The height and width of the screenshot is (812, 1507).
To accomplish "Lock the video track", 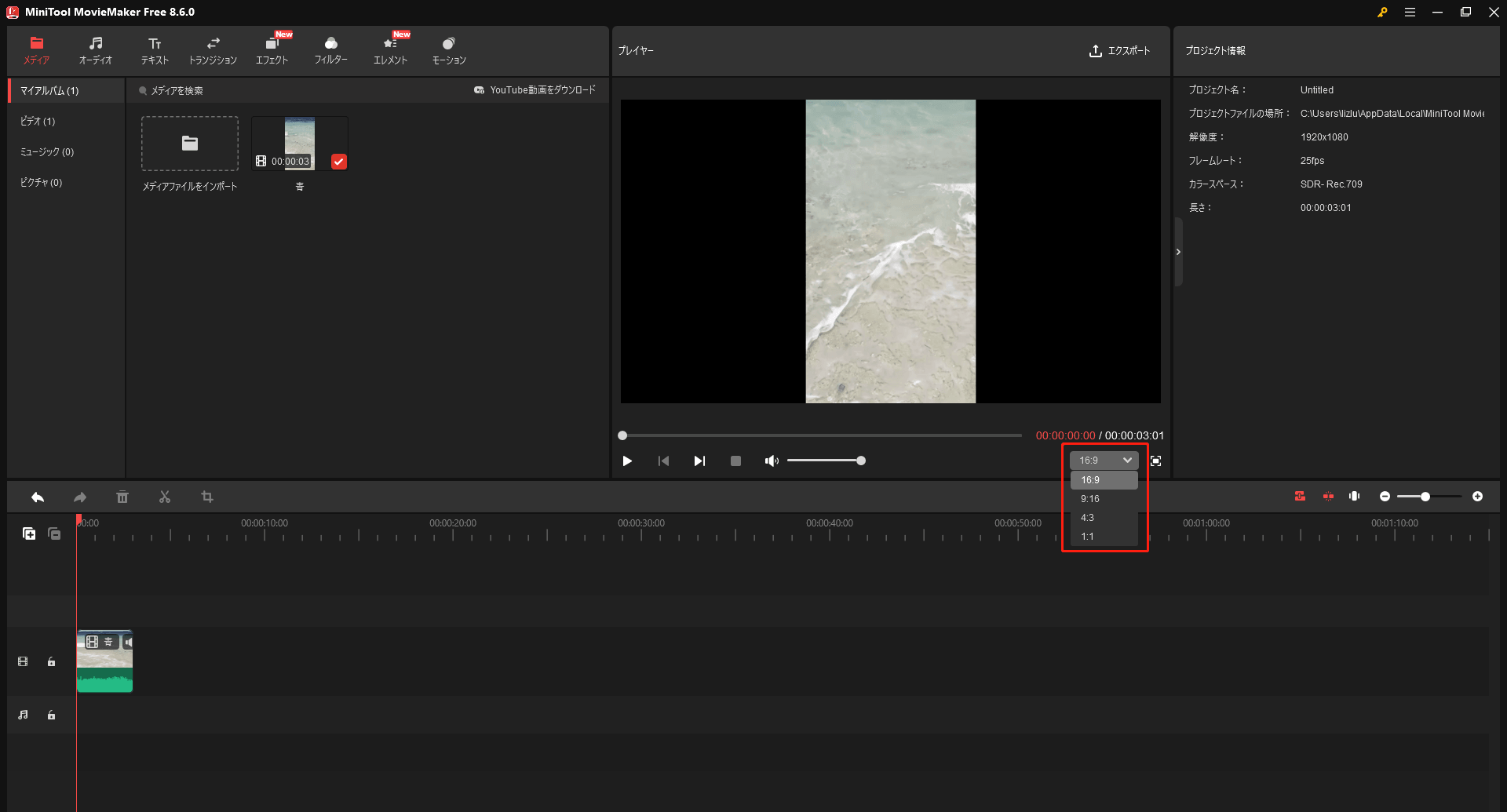I will point(51,661).
